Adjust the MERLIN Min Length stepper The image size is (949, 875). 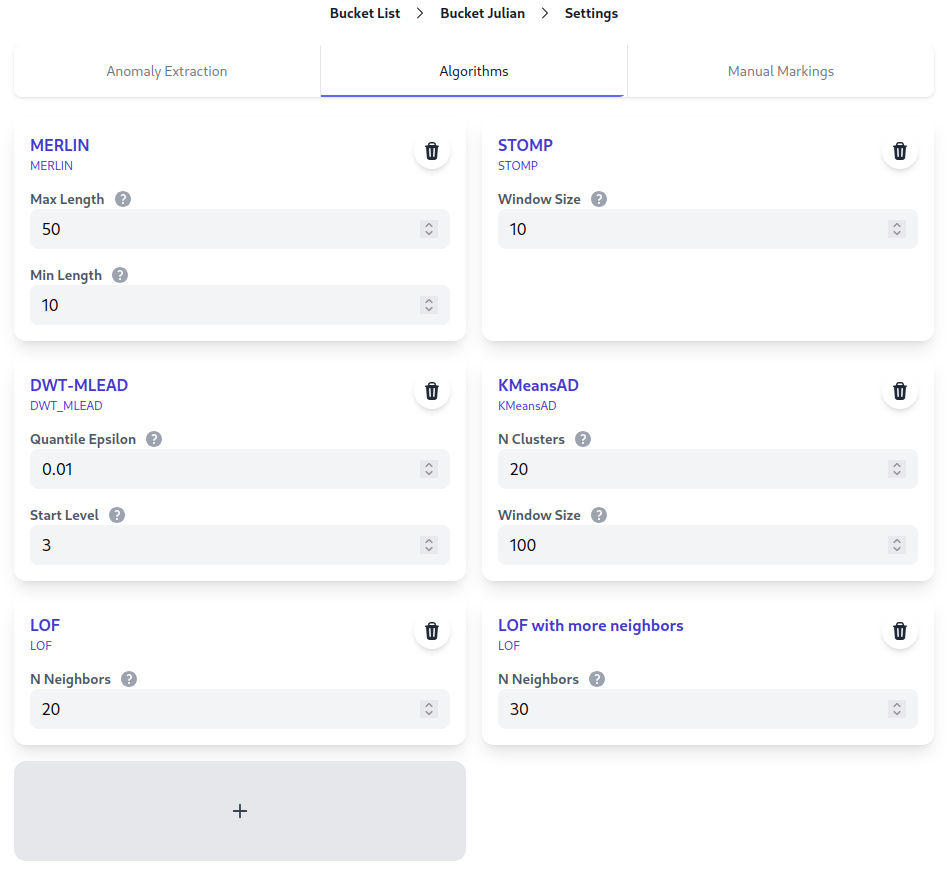pos(428,305)
